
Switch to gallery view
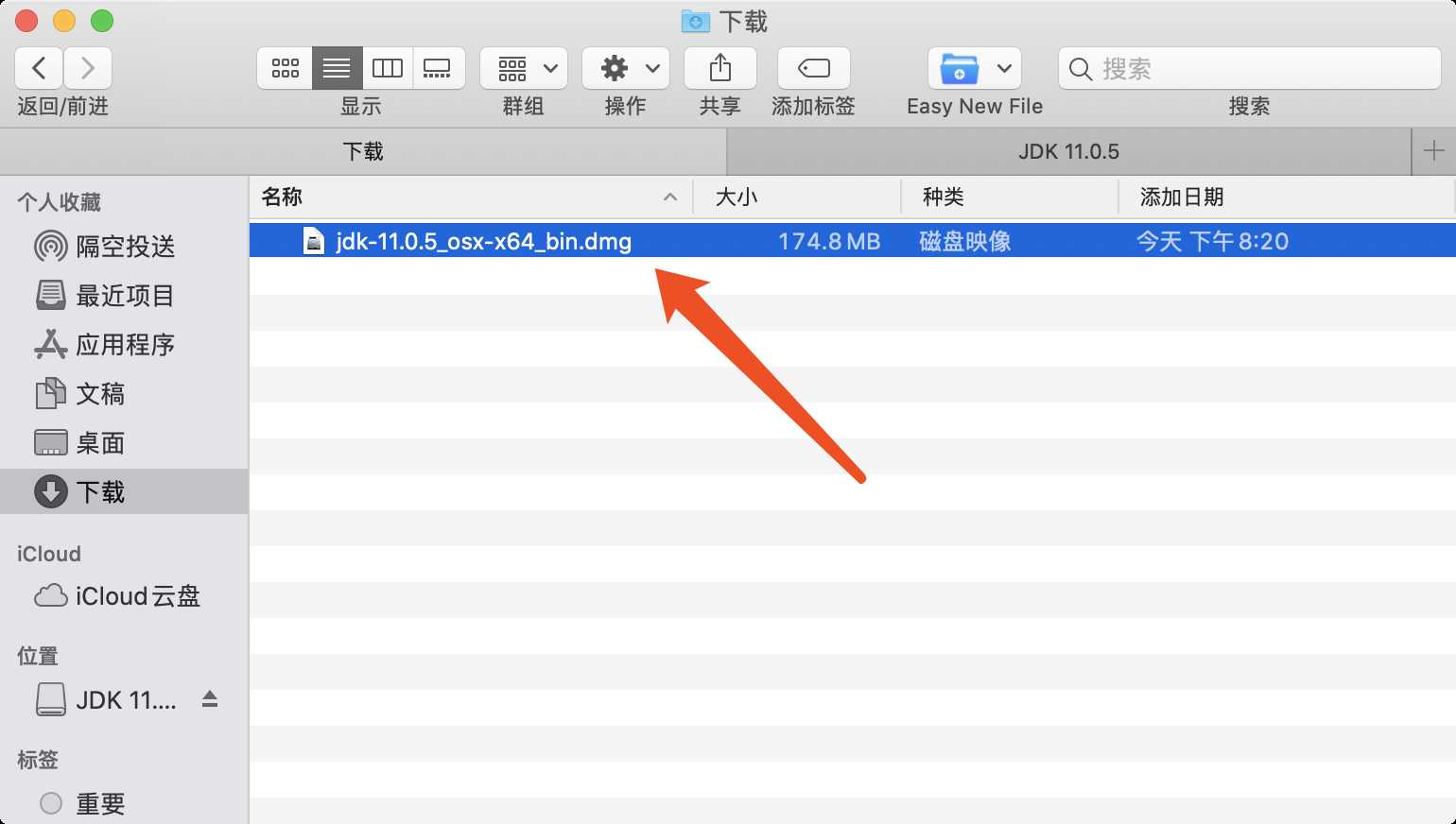[439, 68]
